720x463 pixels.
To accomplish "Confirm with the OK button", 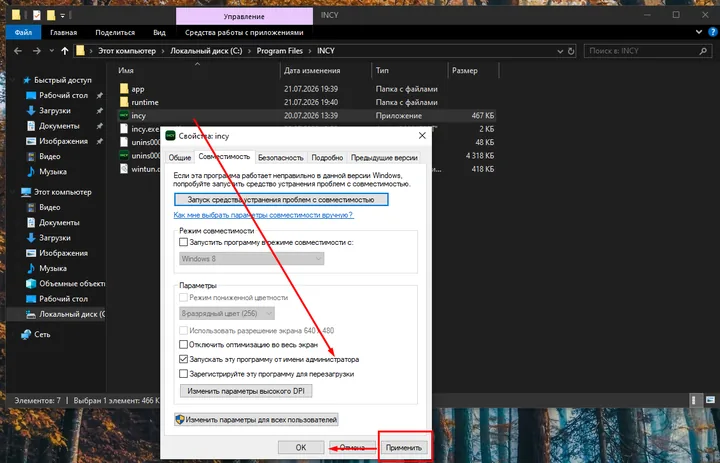I will 301,447.
